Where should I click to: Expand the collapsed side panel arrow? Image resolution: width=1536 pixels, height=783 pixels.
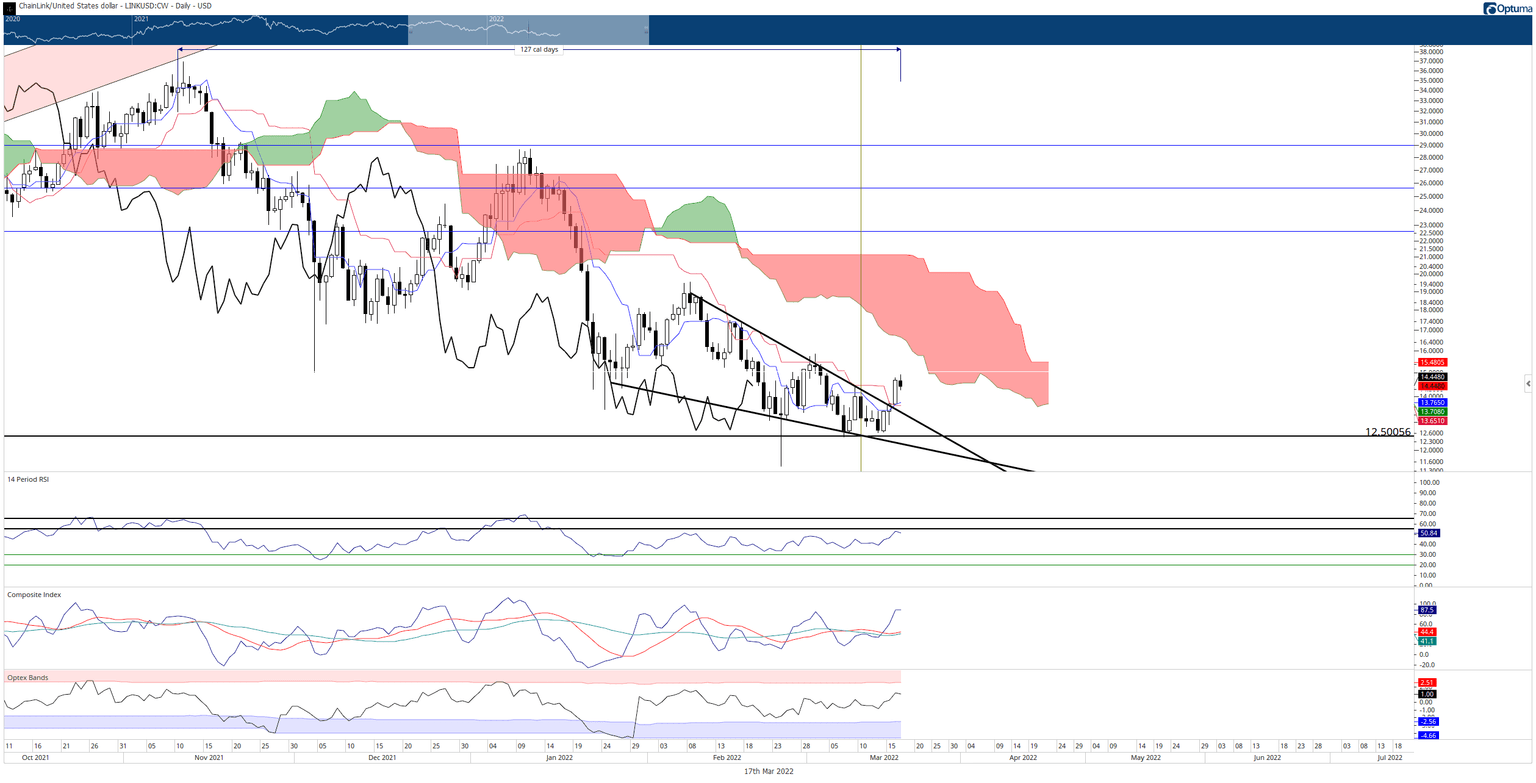tap(1527, 383)
